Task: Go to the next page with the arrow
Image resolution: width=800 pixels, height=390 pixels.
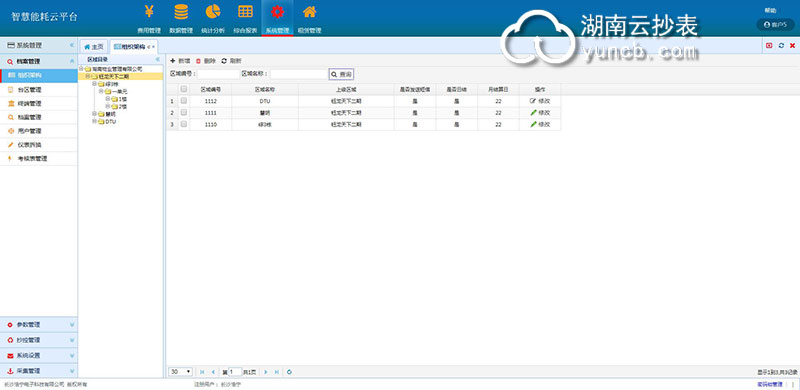Action: tap(266, 372)
